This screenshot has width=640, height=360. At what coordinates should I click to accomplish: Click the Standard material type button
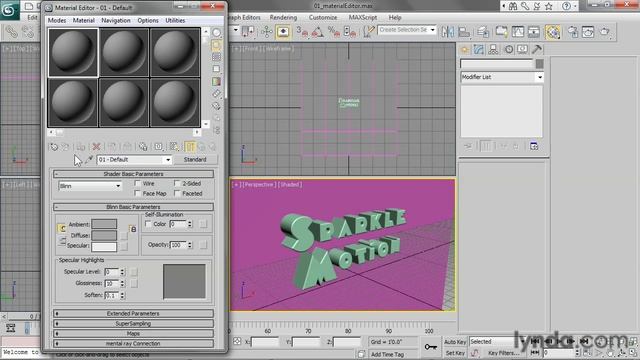pos(195,160)
